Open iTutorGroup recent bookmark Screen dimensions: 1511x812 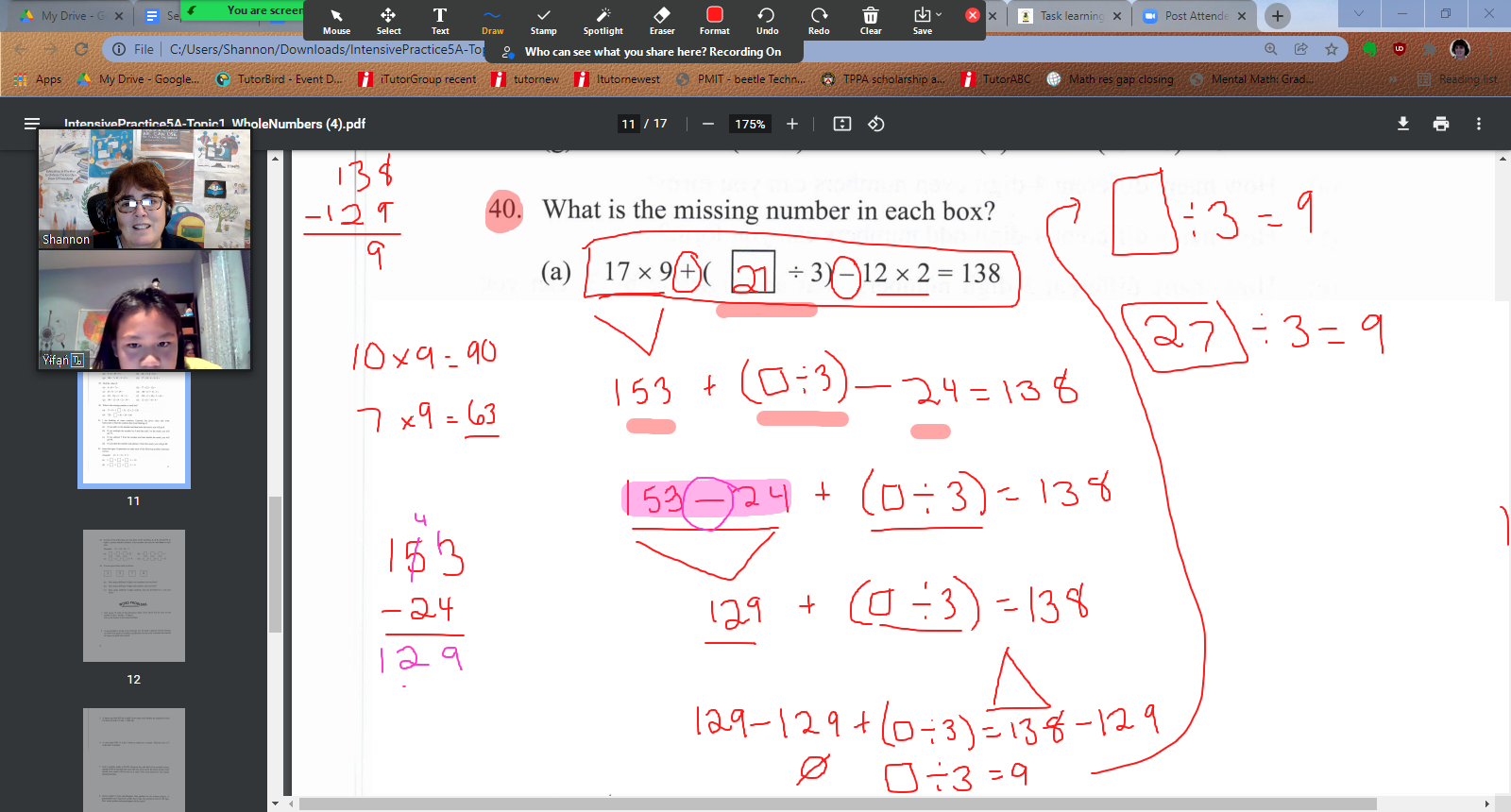(417, 79)
